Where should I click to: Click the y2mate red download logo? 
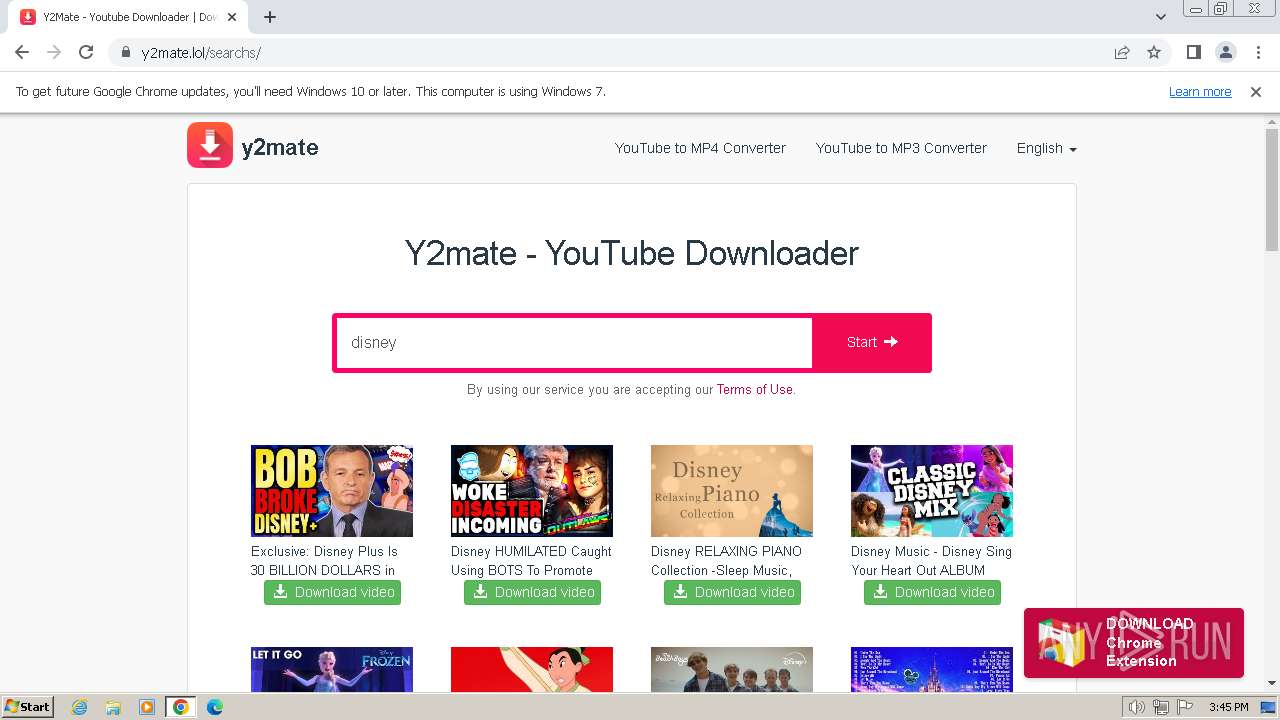(210, 145)
